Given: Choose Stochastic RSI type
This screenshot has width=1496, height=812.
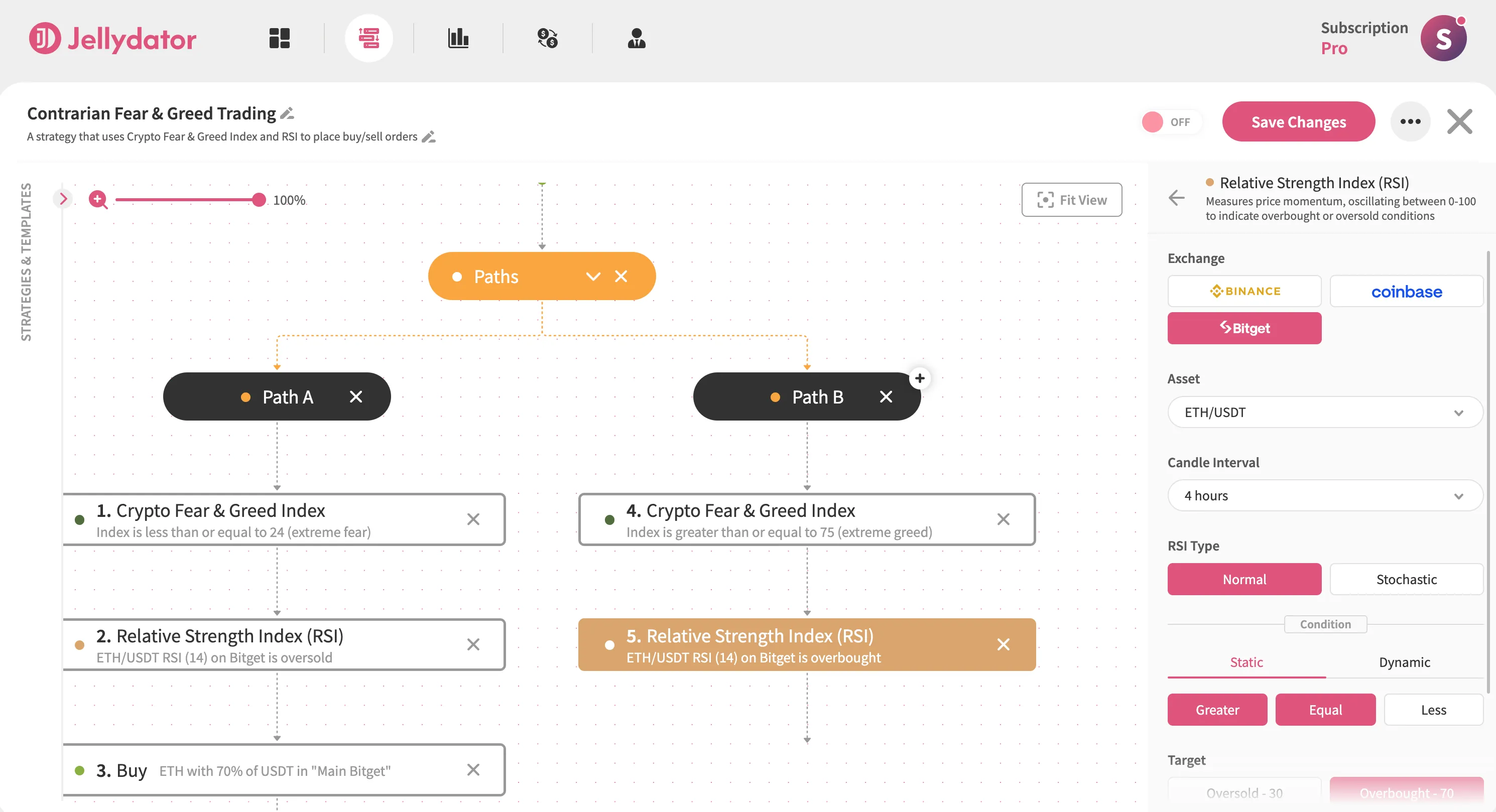Looking at the screenshot, I should [1406, 579].
